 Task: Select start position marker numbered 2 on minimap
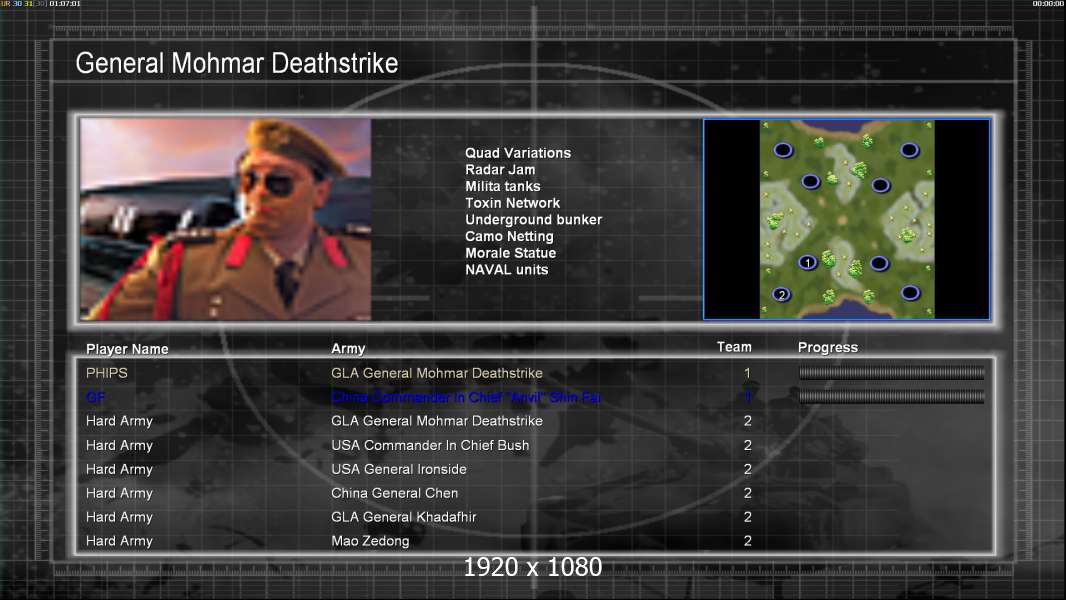click(x=782, y=294)
